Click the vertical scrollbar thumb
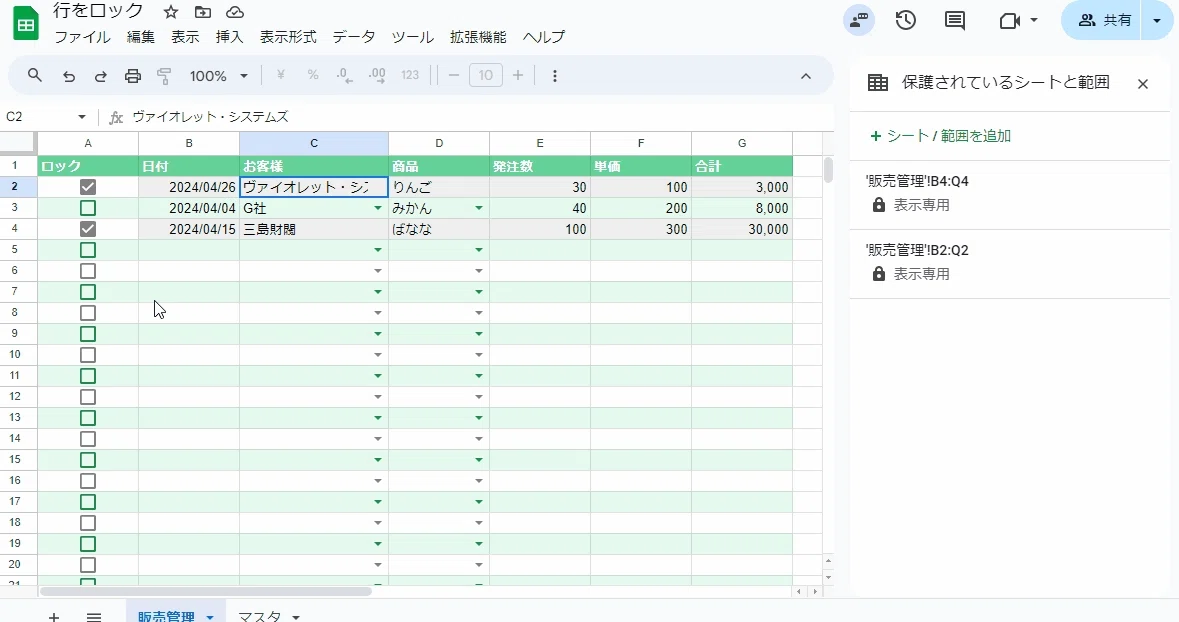Image resolution: width=1179 pixels, height=622 pixels. click(x=828, y=171)
